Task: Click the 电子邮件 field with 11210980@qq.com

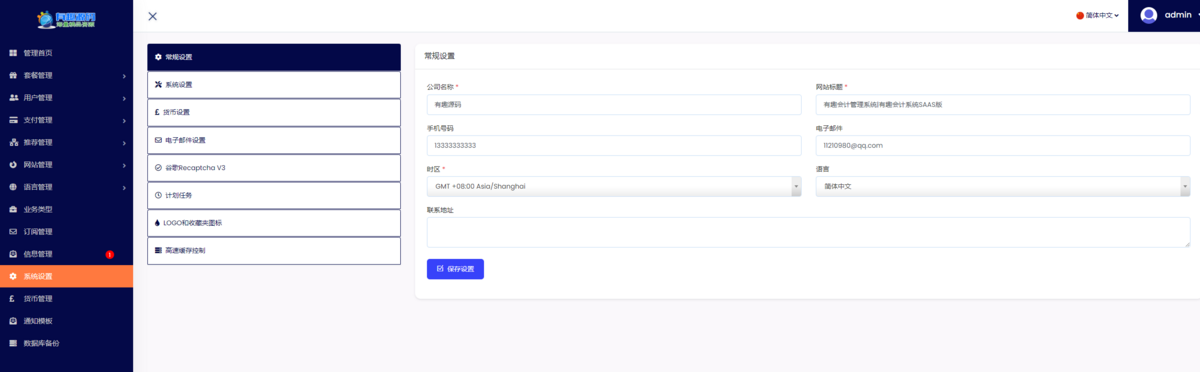Action: pos(1003,145)
